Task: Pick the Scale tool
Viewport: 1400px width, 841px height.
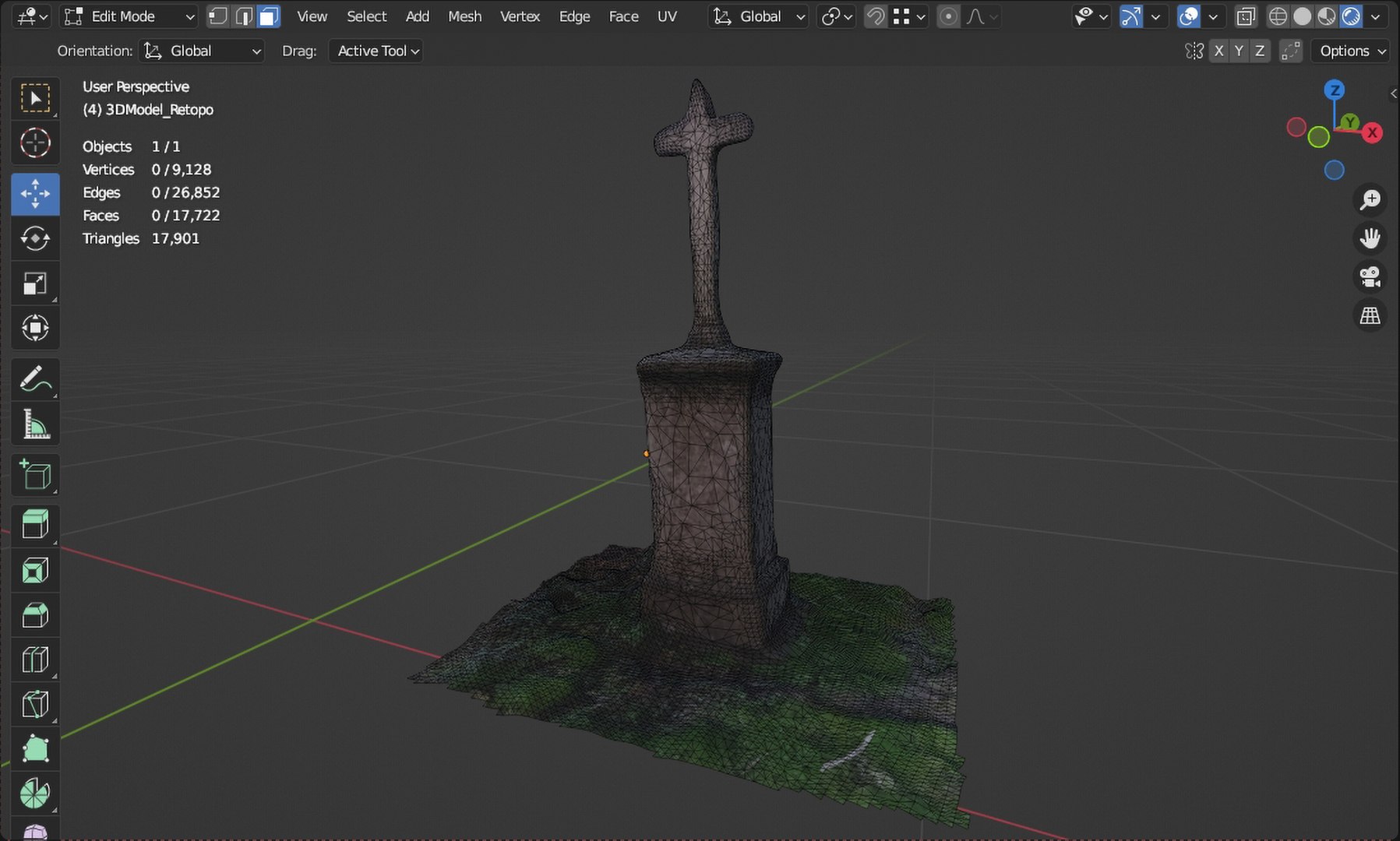Action: tap(35, 283)
